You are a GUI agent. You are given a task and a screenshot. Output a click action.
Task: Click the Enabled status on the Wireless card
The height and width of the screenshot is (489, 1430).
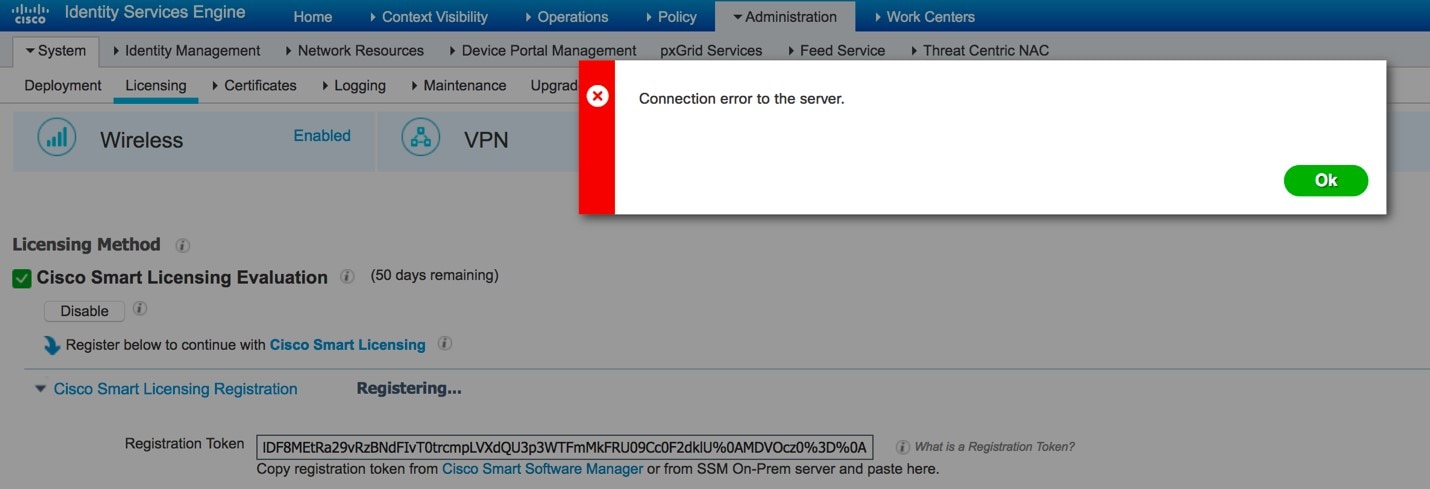322,135
